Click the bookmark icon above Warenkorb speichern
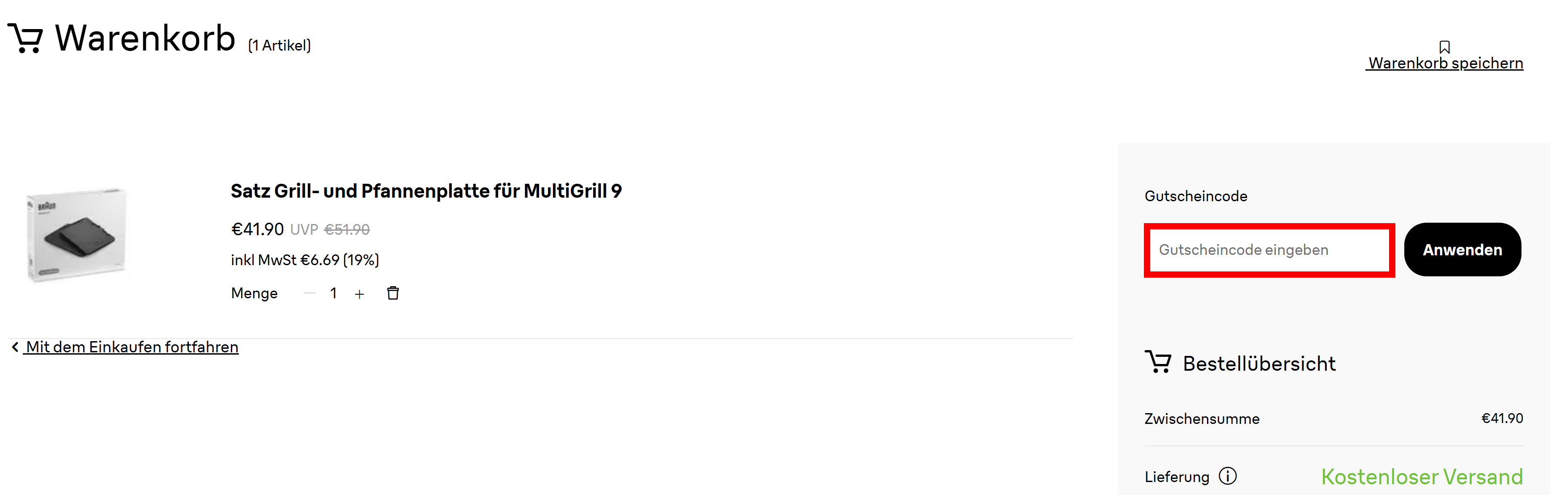Screen dimensions: 1568x495 click(x=1445, y=47)
